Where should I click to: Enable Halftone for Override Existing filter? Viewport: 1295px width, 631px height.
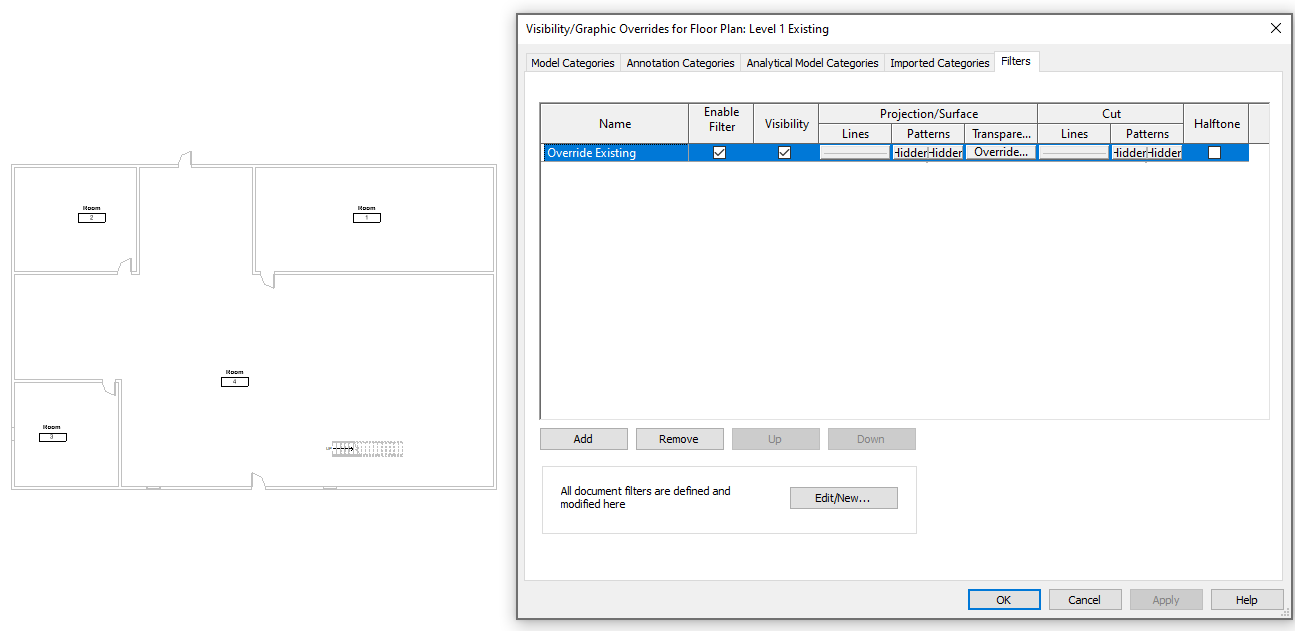click(1214, 153)
